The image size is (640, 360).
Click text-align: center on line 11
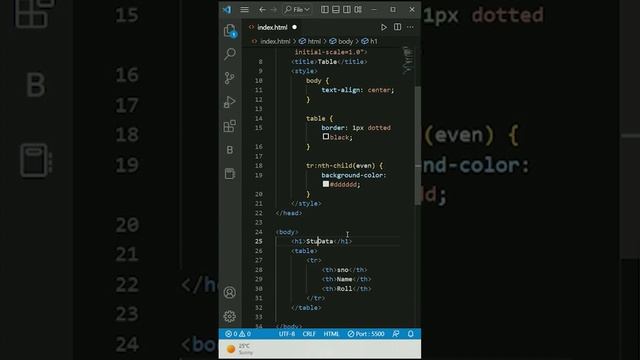357,90
